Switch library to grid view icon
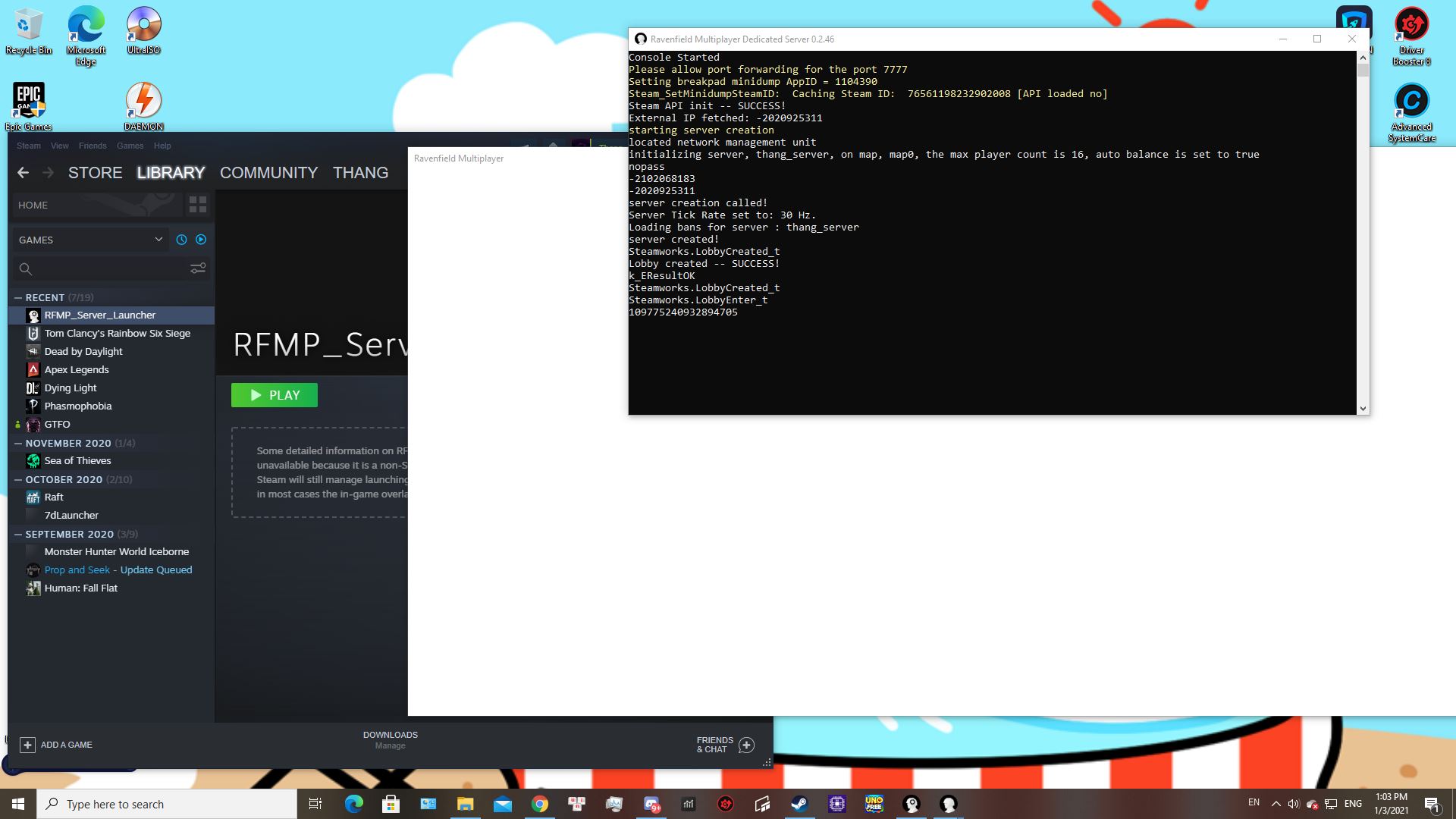Screen dimensions: 1456x819 tap(198, 205)
